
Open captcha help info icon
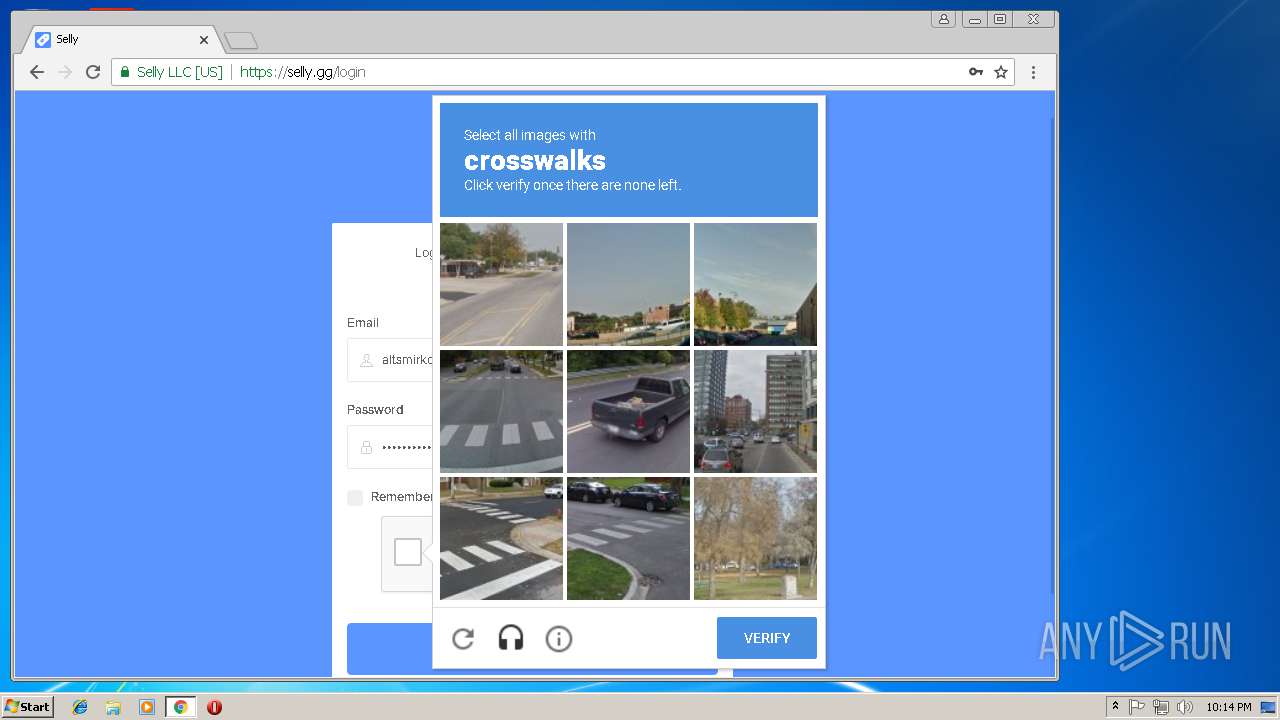(559, 638)
